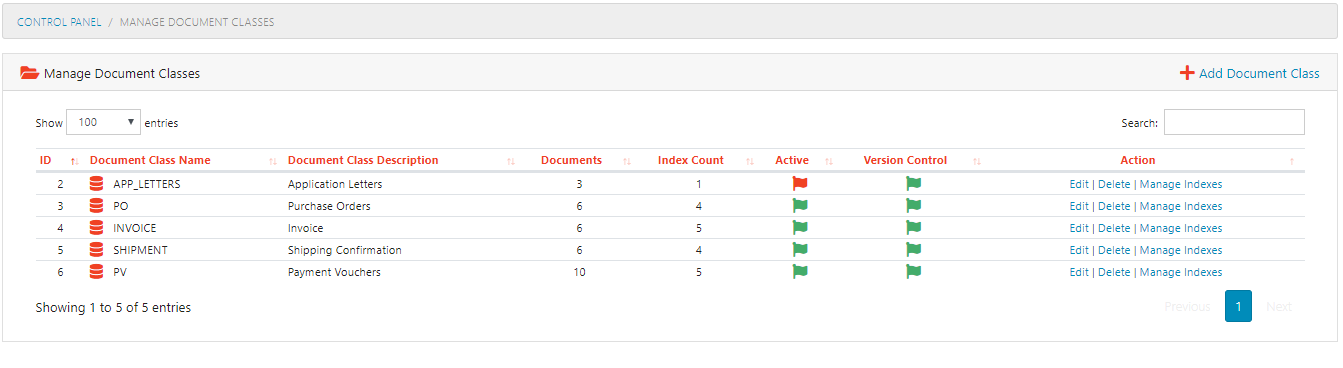Sort by the Active column
The height and width of the screenshot is (368, 1343).
(799, 160)
